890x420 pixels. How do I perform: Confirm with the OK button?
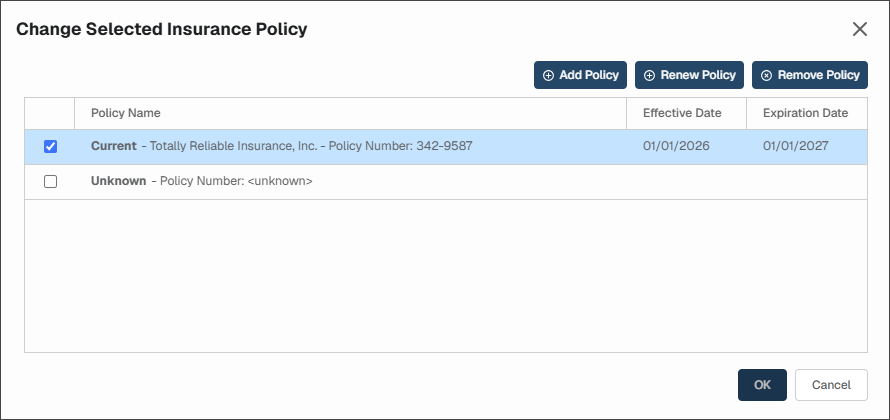(762, 385)
